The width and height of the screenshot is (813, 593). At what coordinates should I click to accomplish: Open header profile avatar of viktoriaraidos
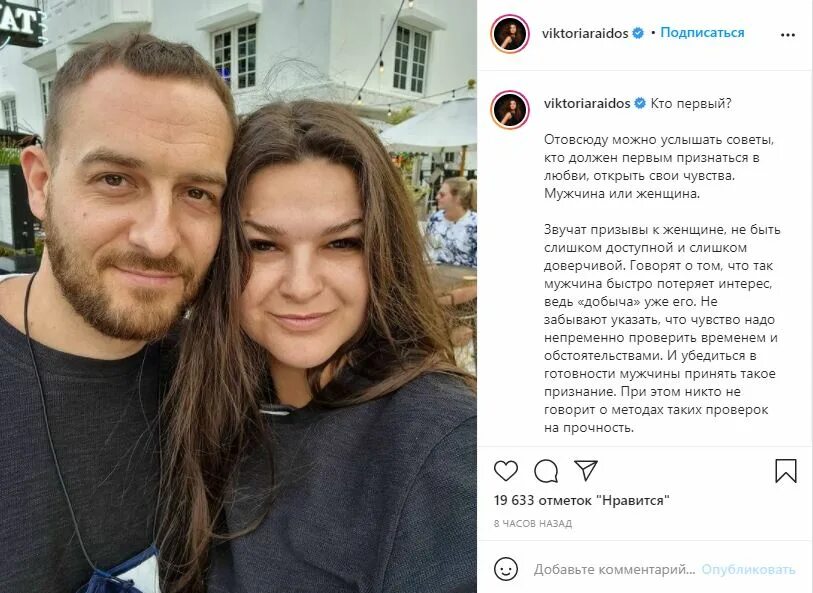tap(510, 34)
